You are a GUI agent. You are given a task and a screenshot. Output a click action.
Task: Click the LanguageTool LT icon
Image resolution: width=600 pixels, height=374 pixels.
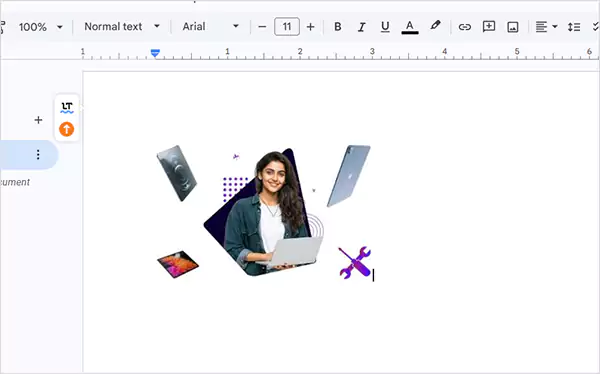coord(67,107)
